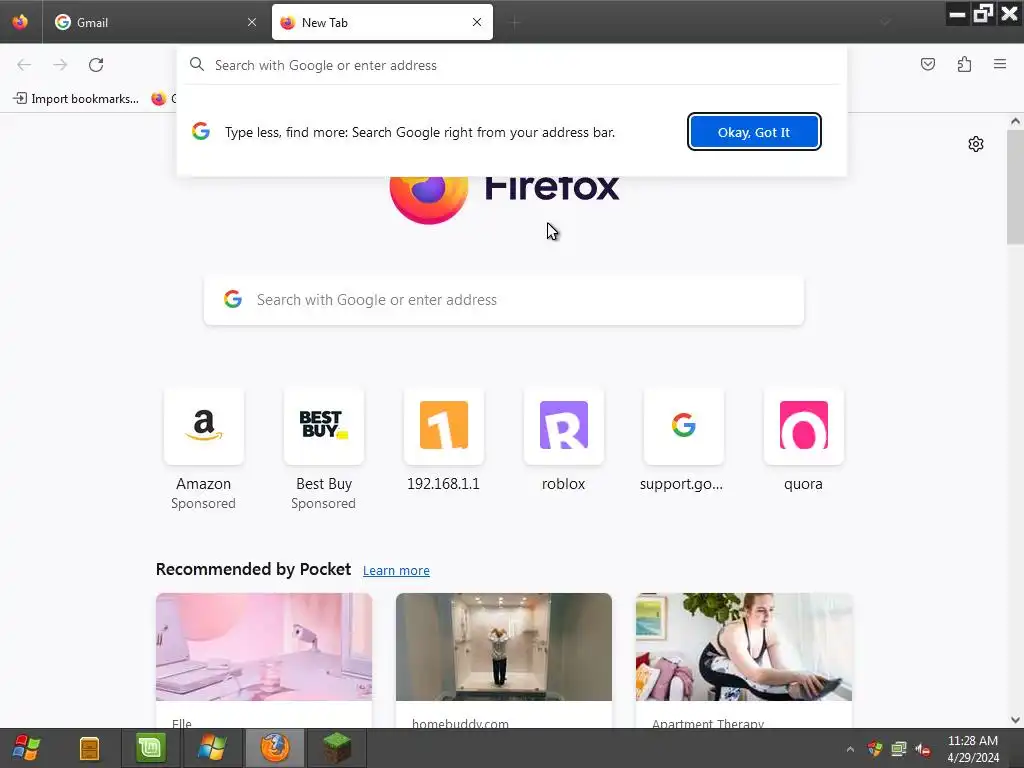The width and height of the screenshot is (1024, 768).
Task: Focus the address bar search field
Action: tap(512, 65)
